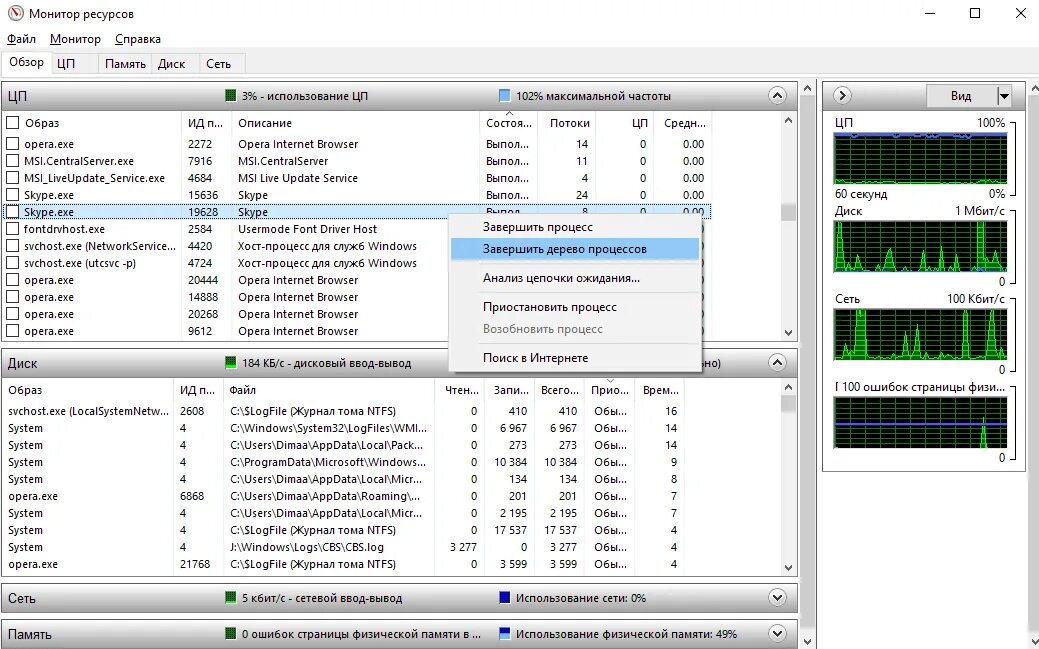Click the green network I/O indicator square
1039x649 pixels.
pos(231,597)
